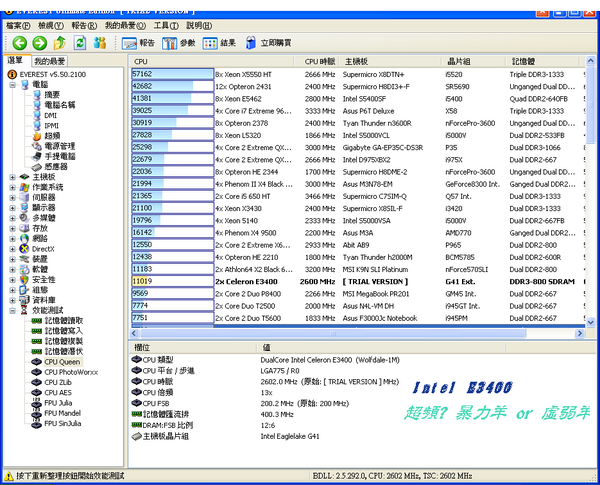600x485 pixels.
Task: Expand the 多媒體 tree node
Action: [12, 218]
